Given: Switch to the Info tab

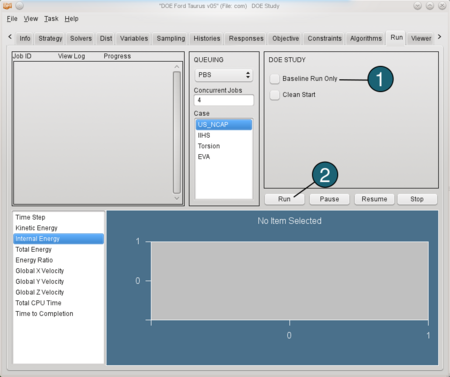Looking at the screenshot, I should click(25, 38).
